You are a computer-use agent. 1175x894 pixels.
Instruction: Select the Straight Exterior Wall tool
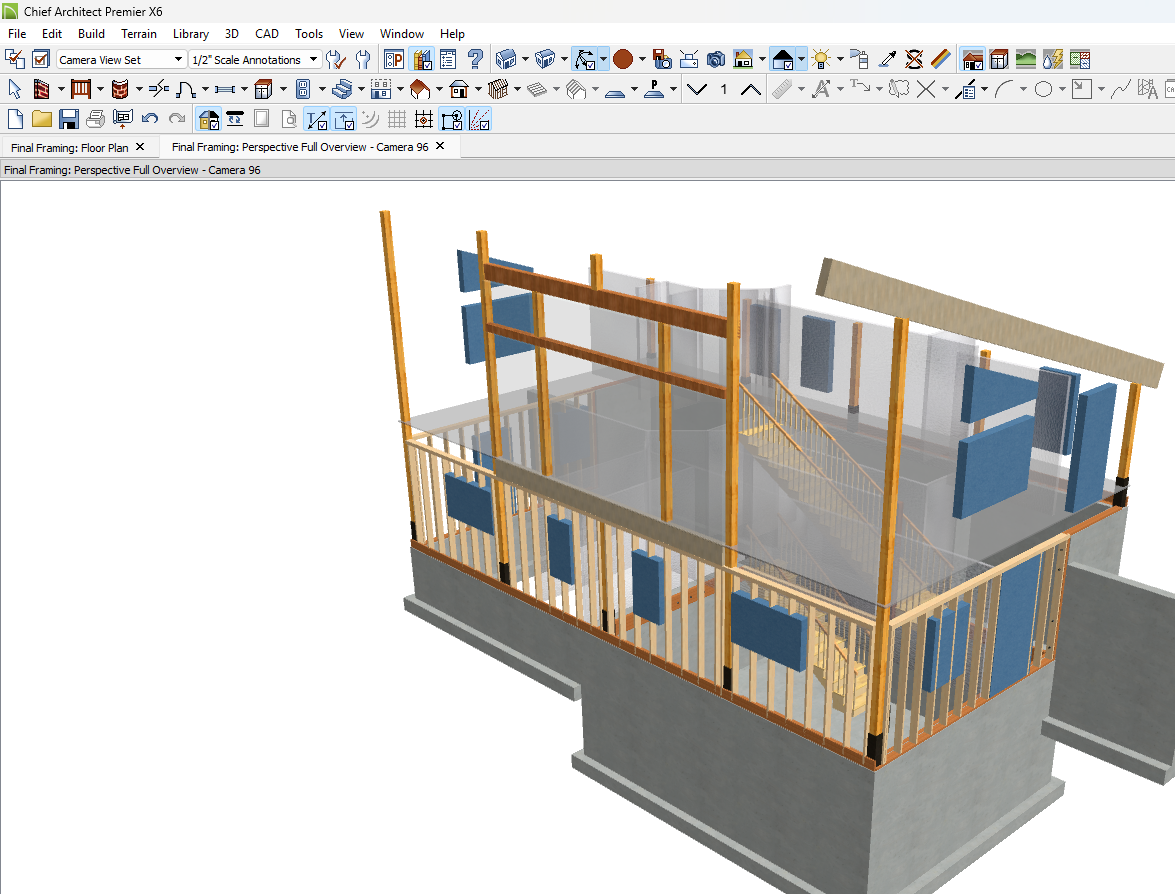pos(42,89)
